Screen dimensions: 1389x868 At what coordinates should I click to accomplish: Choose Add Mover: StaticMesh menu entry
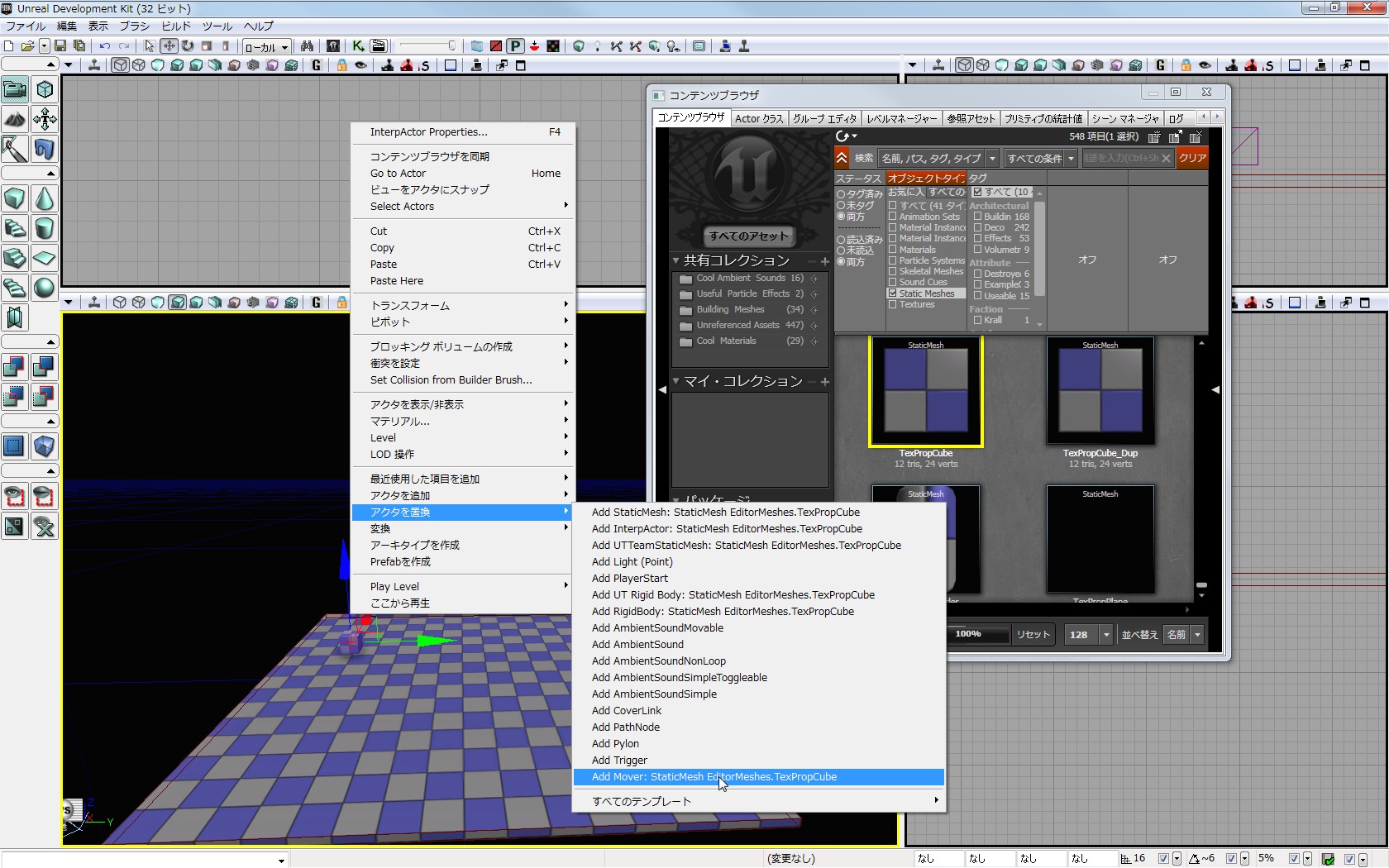[714, 777]
